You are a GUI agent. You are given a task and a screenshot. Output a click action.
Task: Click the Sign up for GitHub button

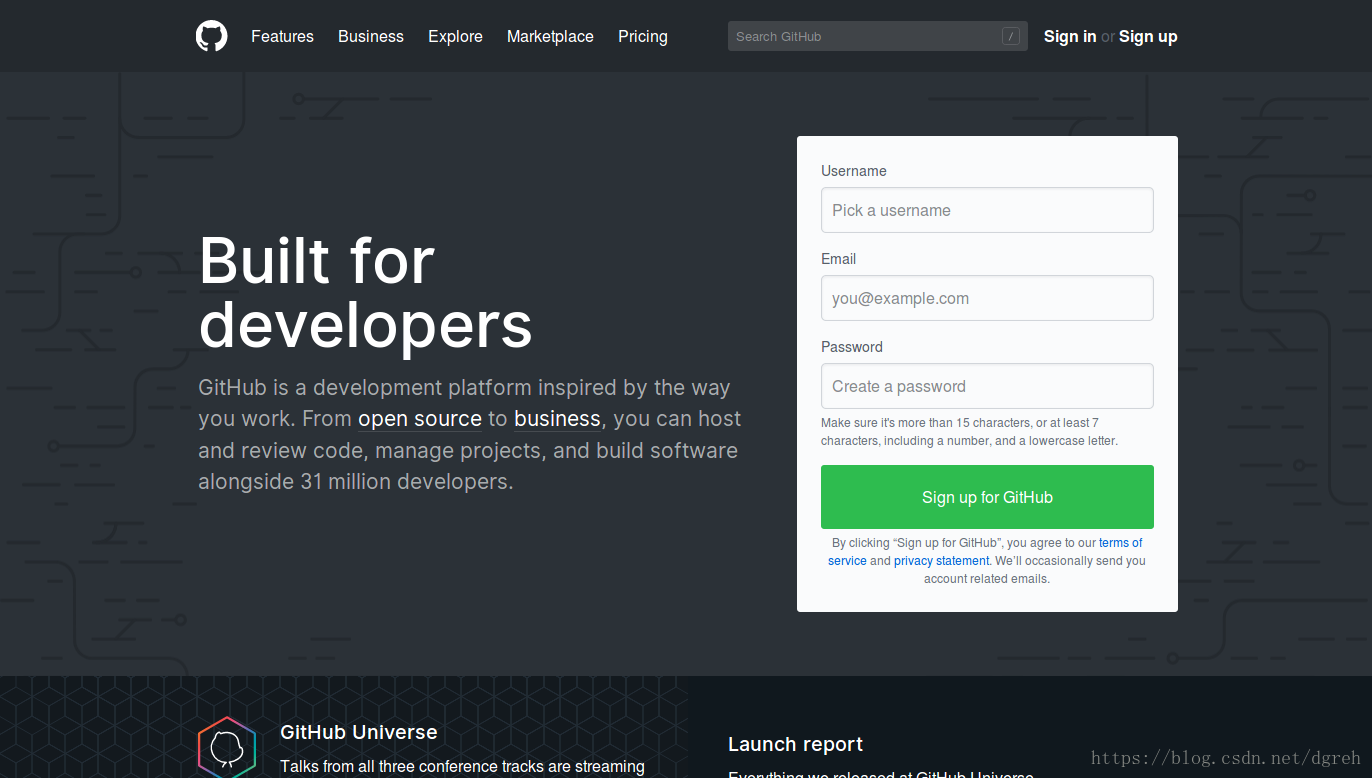pyautogui.click(x=987, y=497)
